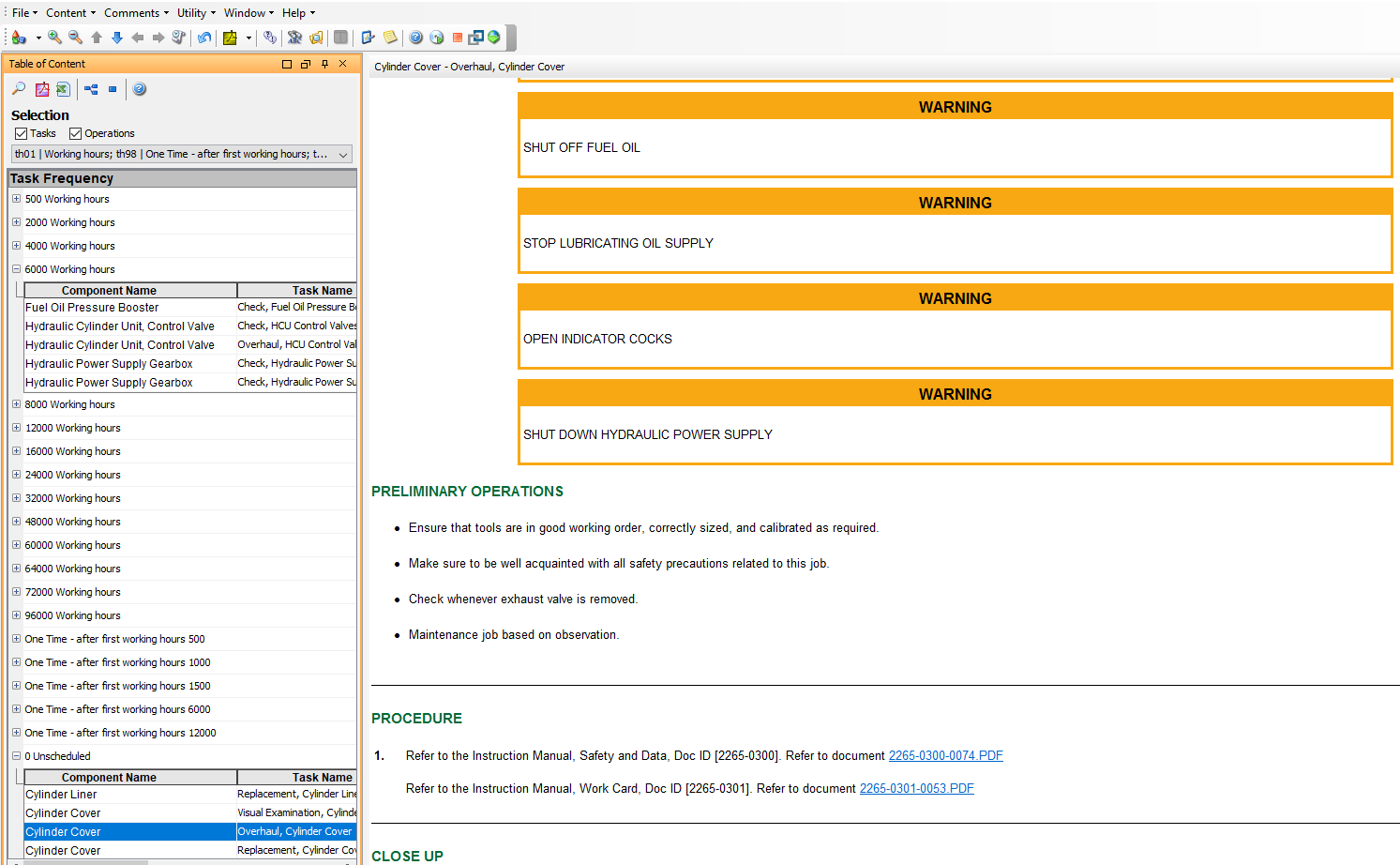Open the working hours filter dropdown
The width and height of the screenshot is (1400, 865).
click(x=343, y=154)
